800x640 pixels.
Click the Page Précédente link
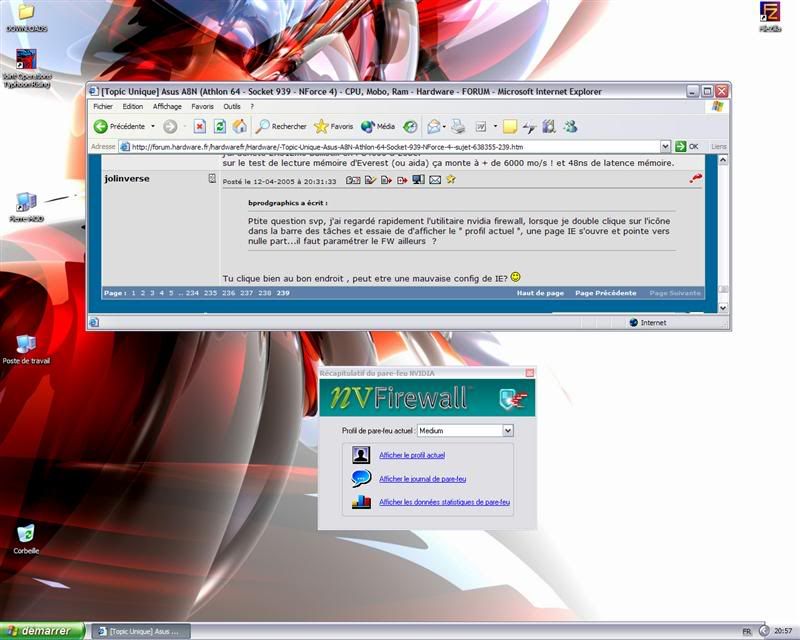(x=606, y=293)
